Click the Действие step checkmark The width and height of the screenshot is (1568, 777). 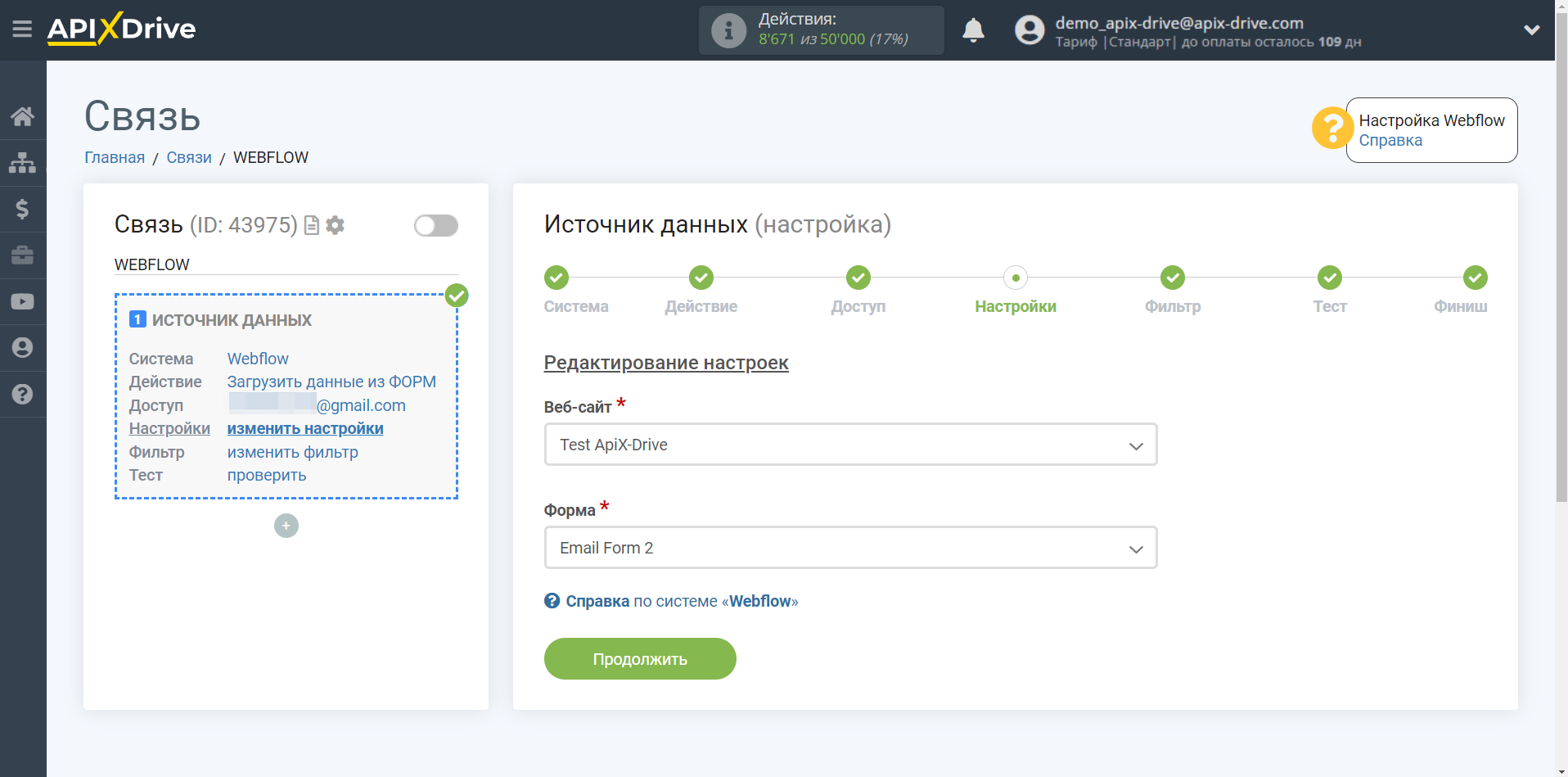coord(701,278)
